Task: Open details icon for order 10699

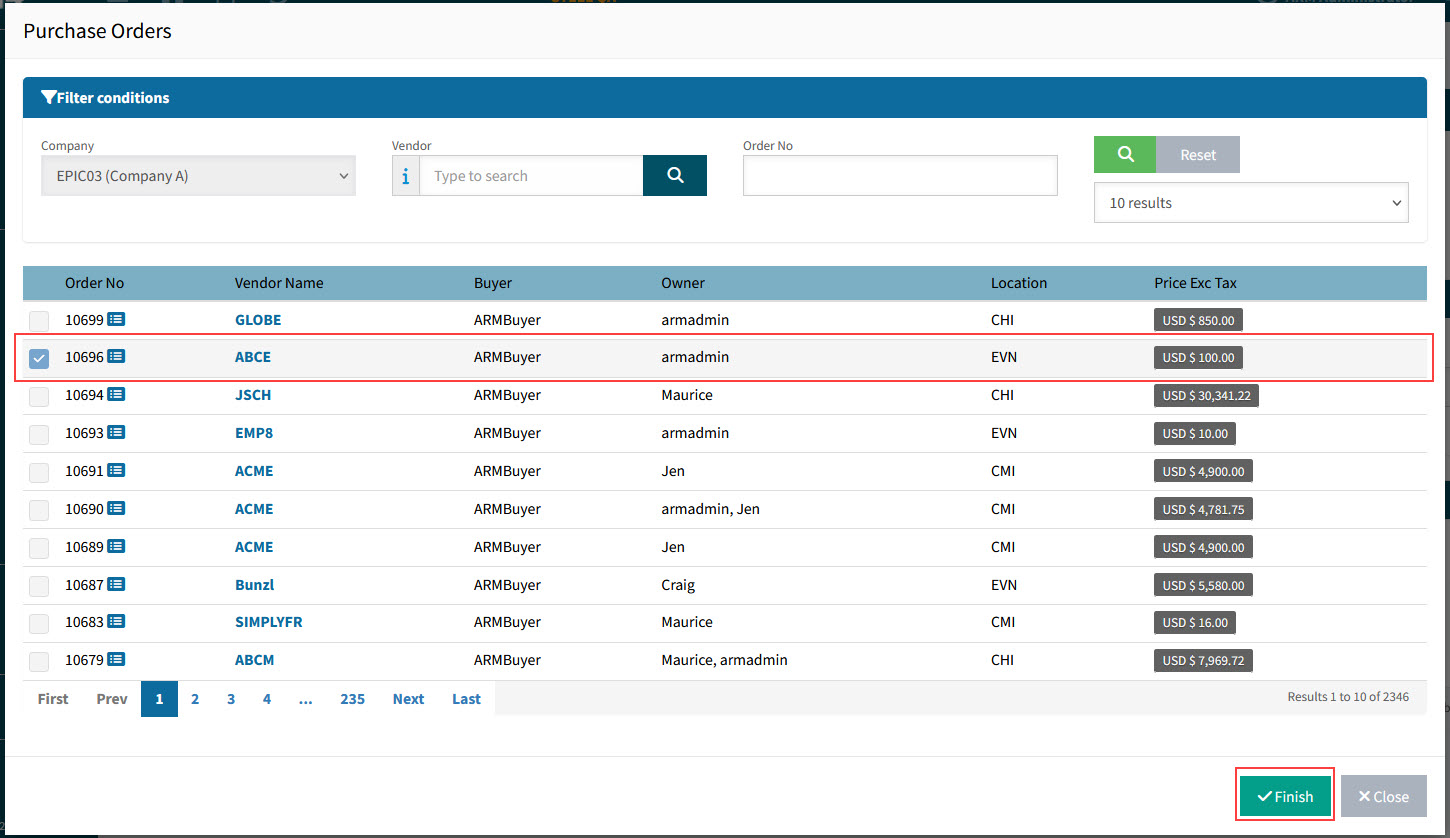Action: coord(116,320)
